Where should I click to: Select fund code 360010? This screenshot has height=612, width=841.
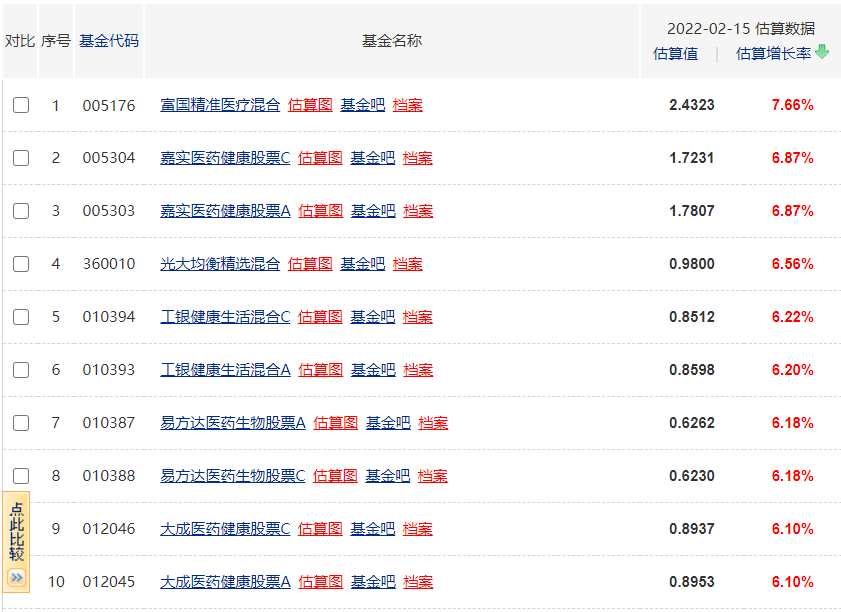click(109, 264)
